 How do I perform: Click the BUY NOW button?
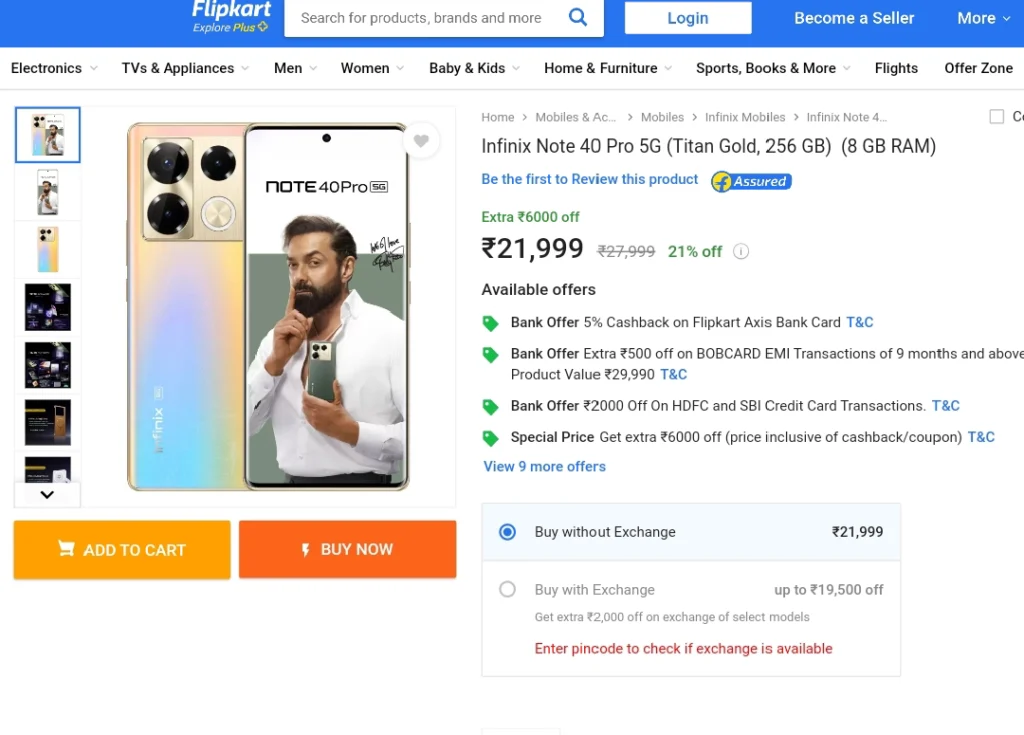point(347,549)
